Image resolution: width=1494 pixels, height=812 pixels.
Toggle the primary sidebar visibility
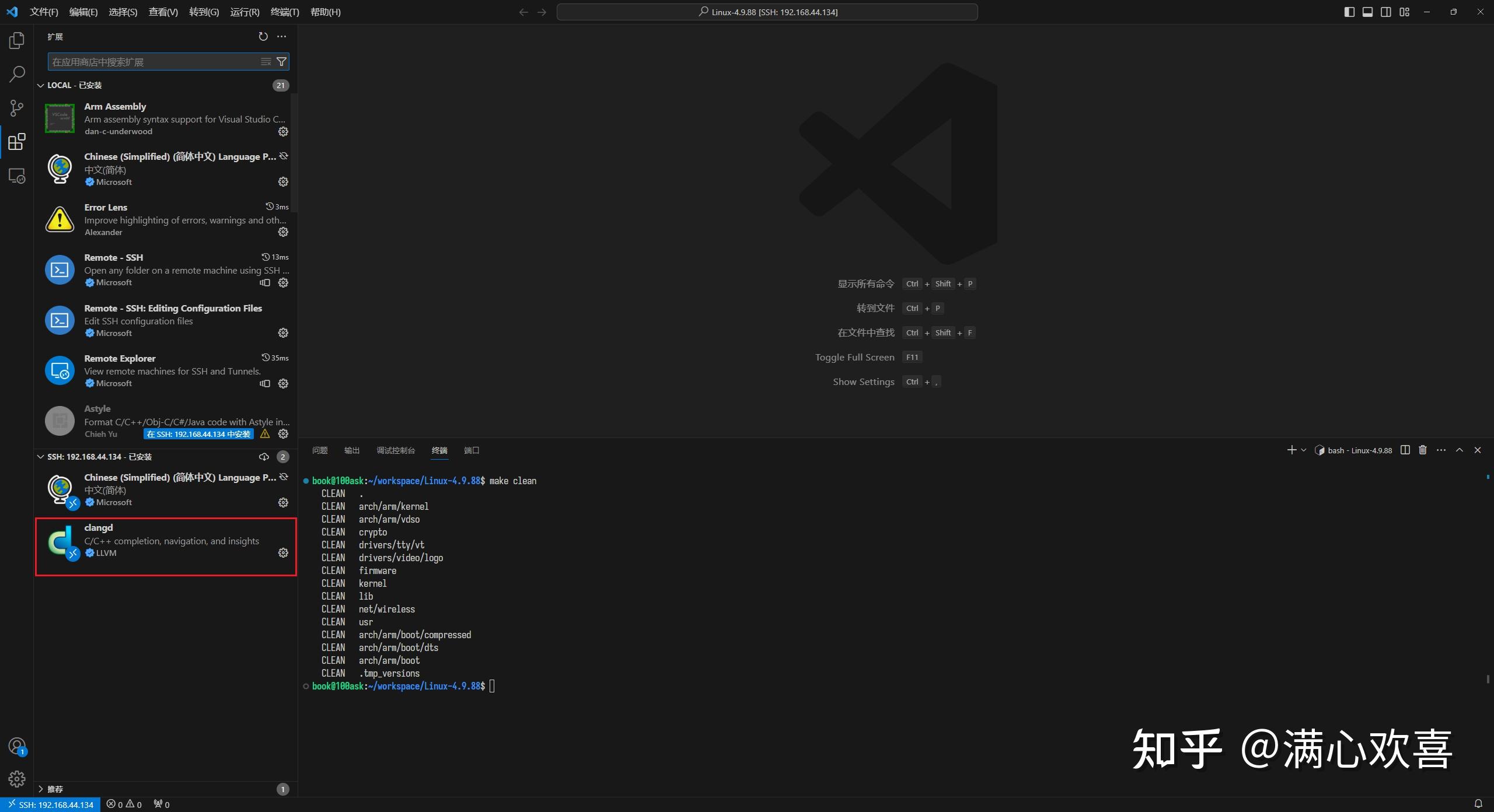pos(1349,12)
